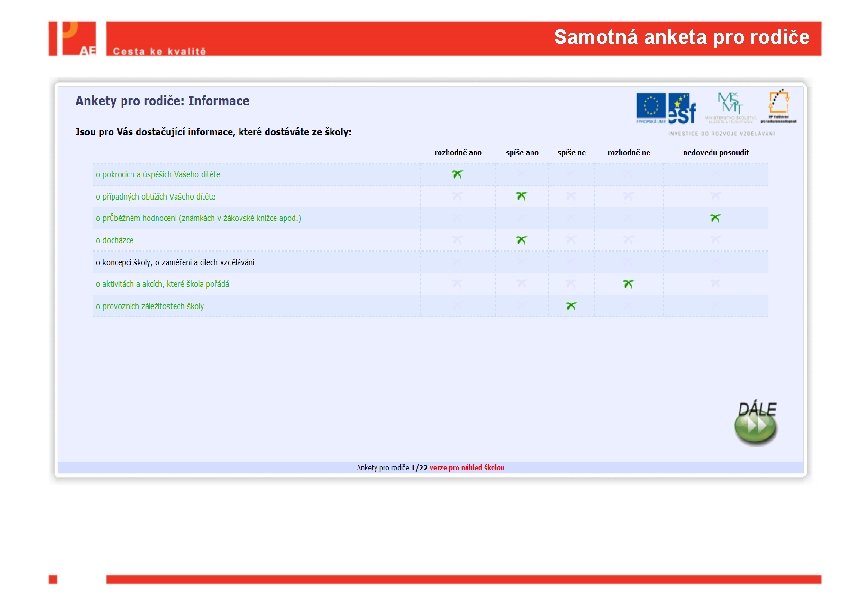
Task: Click the row label 'o provozních záležitostech školy'
Action: point(149,306)
